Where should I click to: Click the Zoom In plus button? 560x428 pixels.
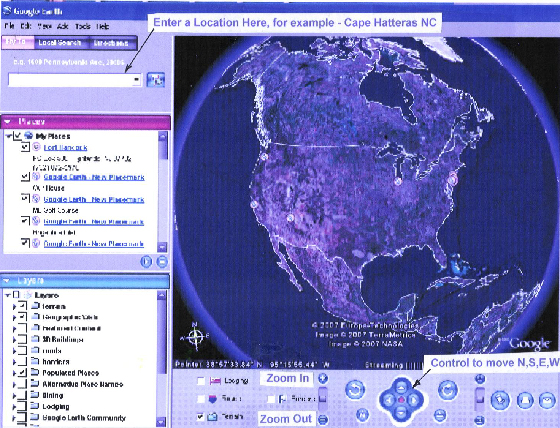click(x=323, y=378)
